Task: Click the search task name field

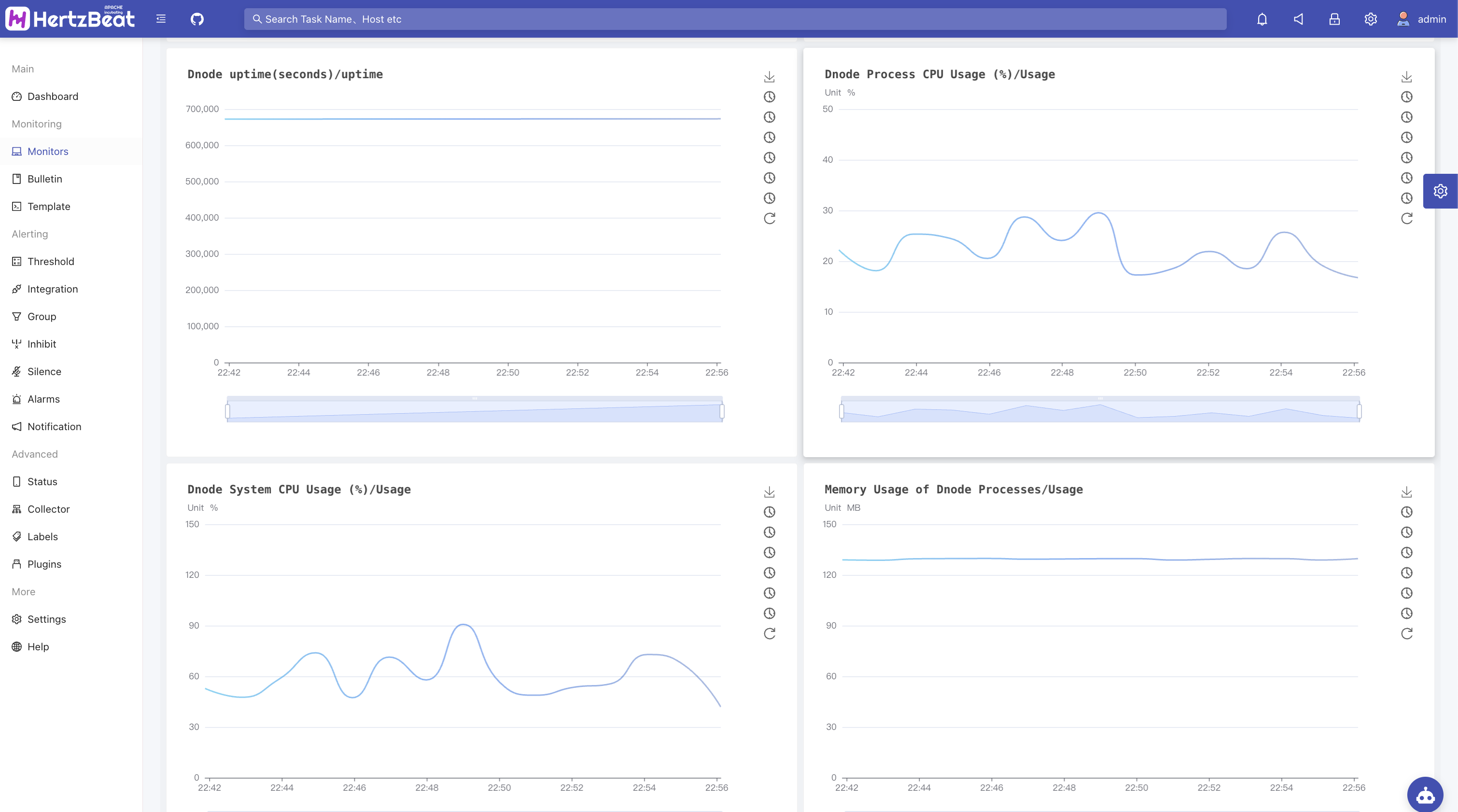Action: [735, 19]
